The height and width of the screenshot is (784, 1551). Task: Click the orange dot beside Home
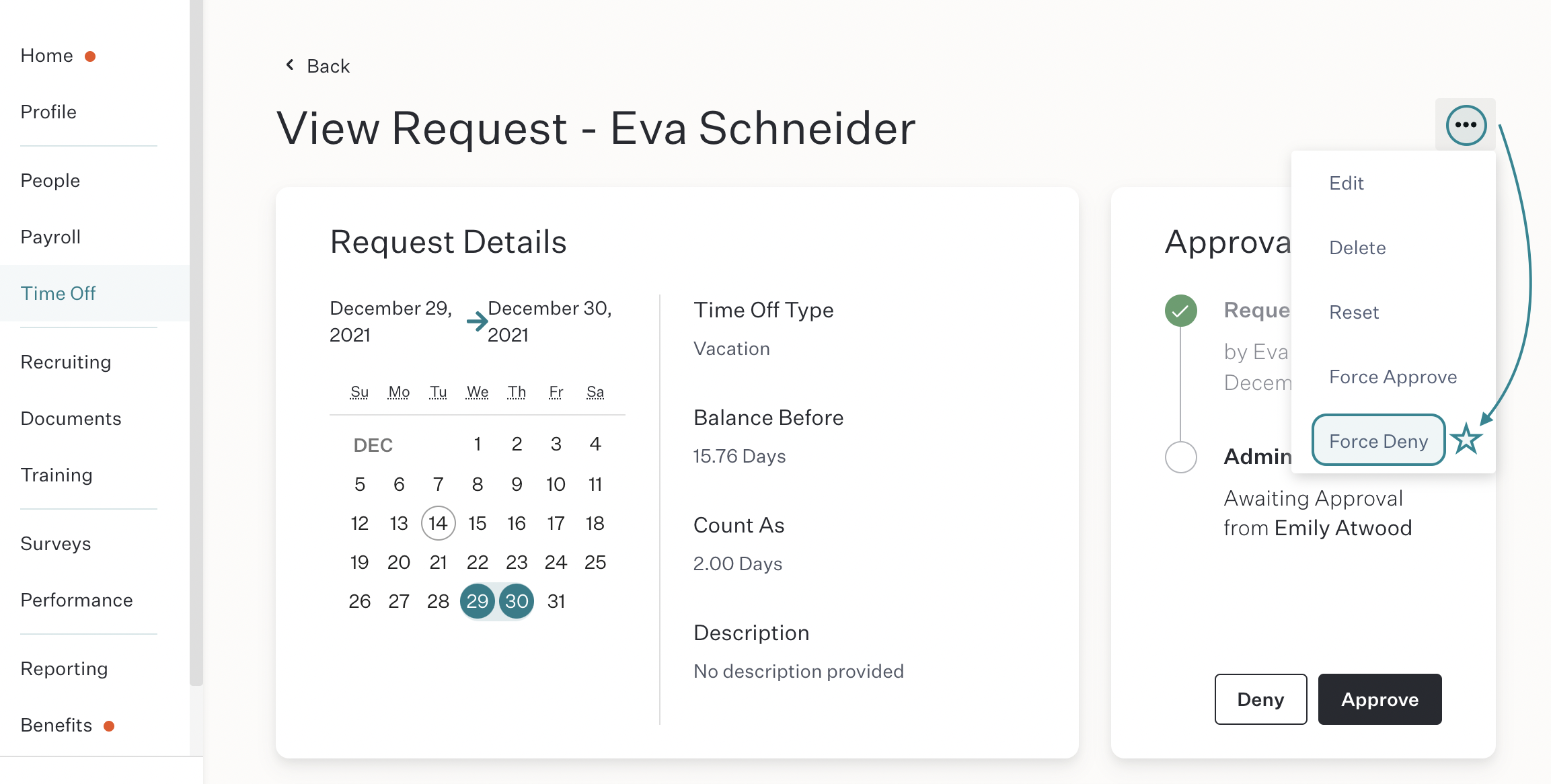(90, 56)
